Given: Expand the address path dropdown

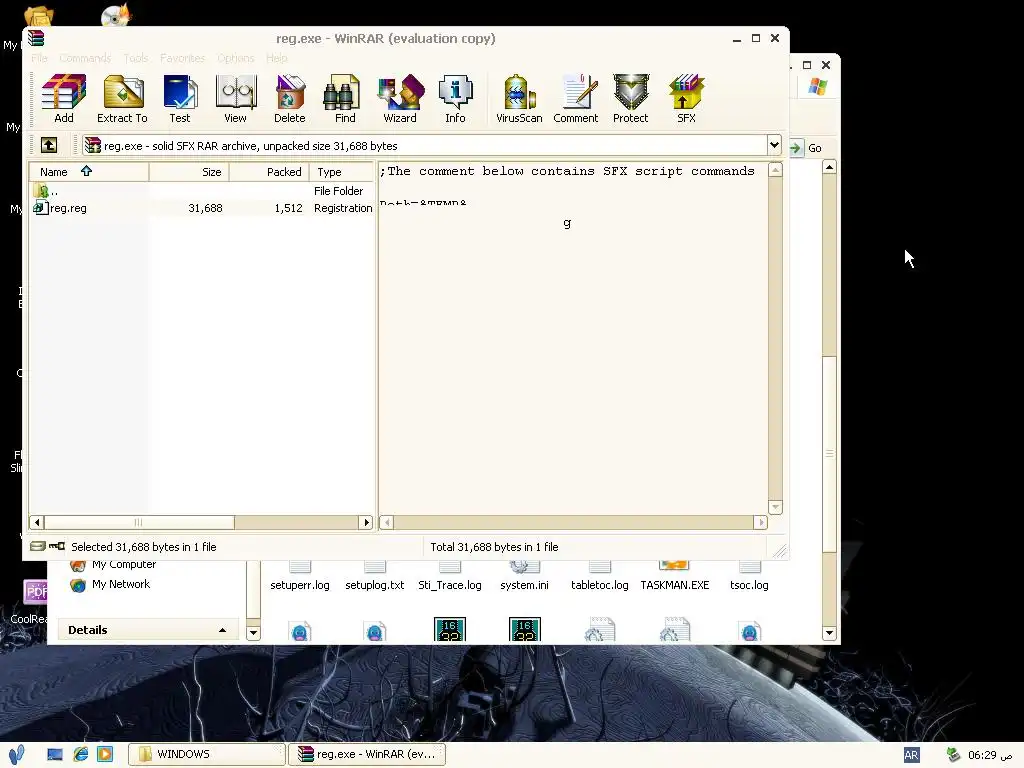Looking at the screenshot, I should coord(774,145).
